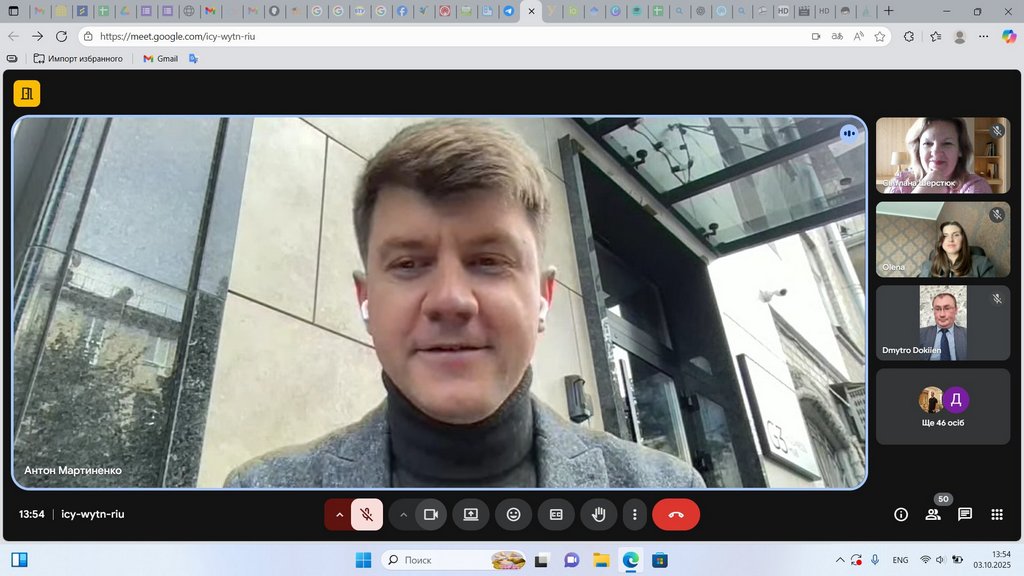This screenshot has width=1024, height=576.
Task: Toggle closed captions on
Action: click(x=556, y=514)
